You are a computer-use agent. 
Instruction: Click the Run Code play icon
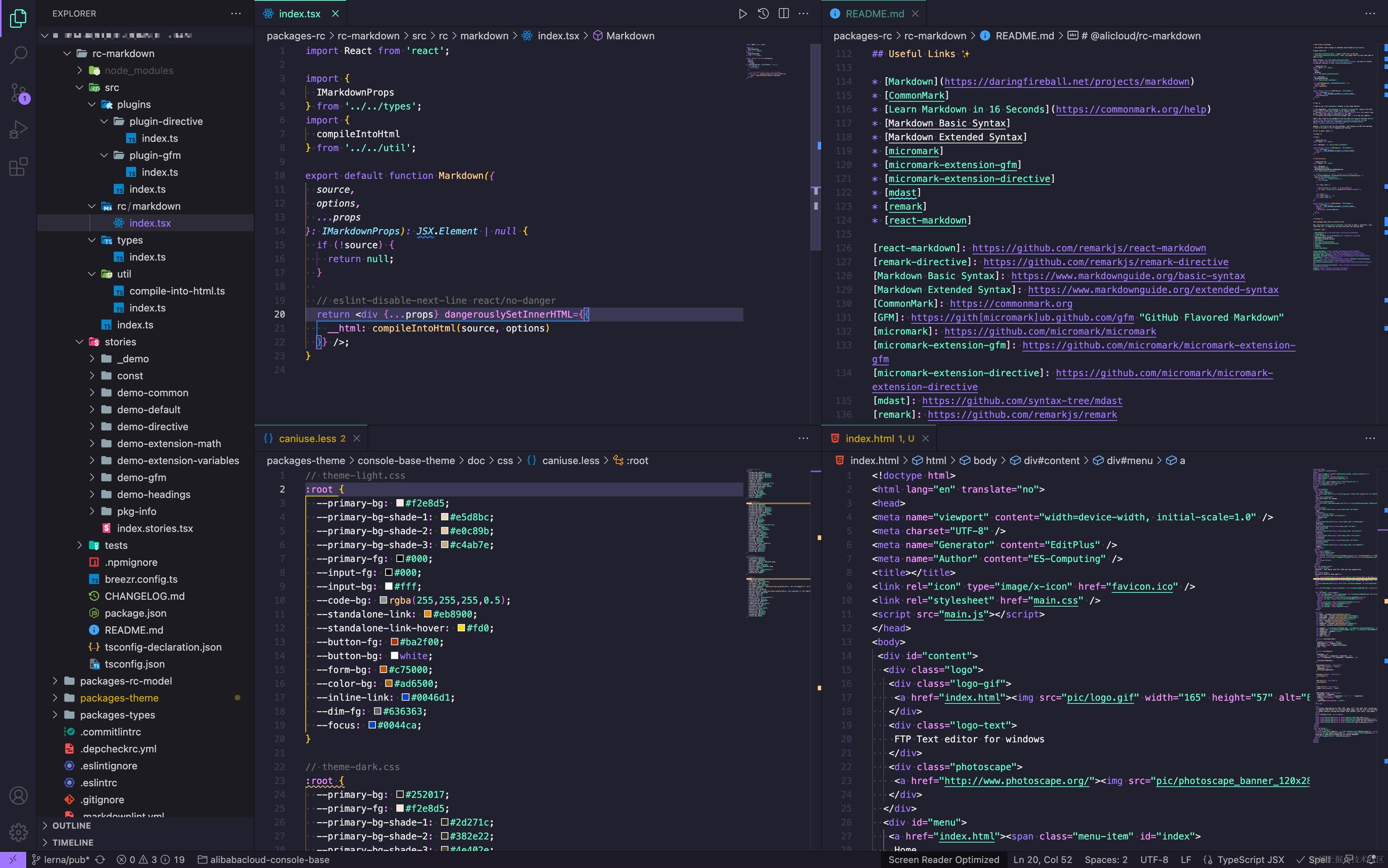(x=743, y=14)
